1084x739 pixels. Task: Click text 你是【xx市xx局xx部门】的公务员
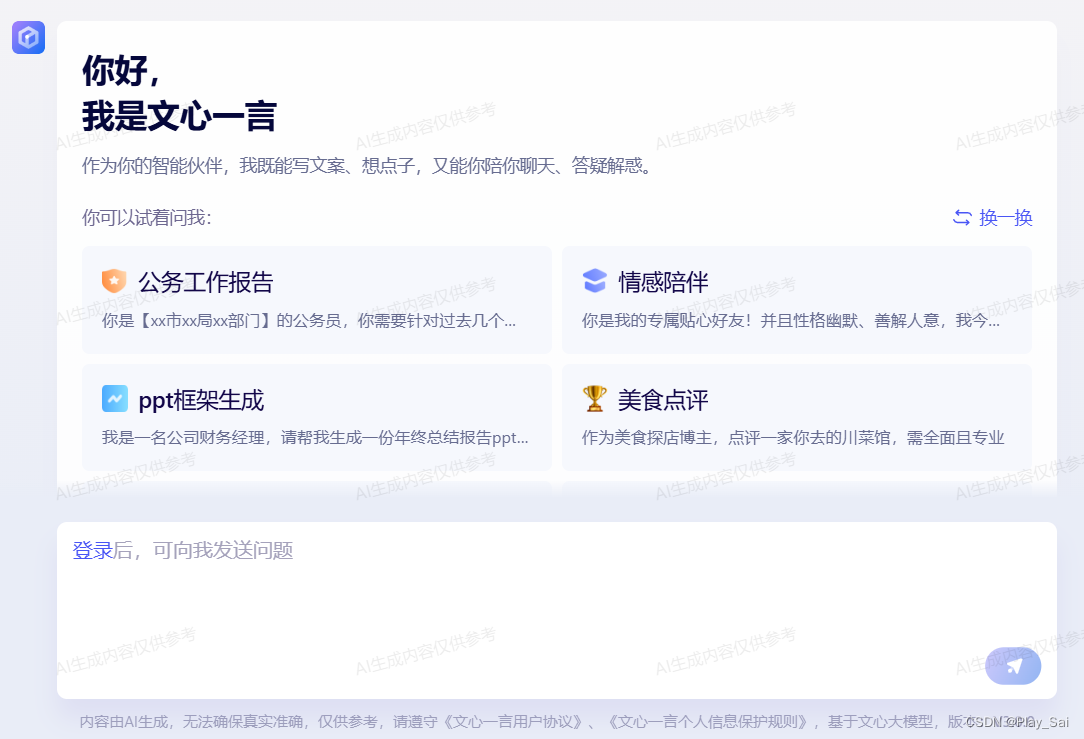point(221,321)
